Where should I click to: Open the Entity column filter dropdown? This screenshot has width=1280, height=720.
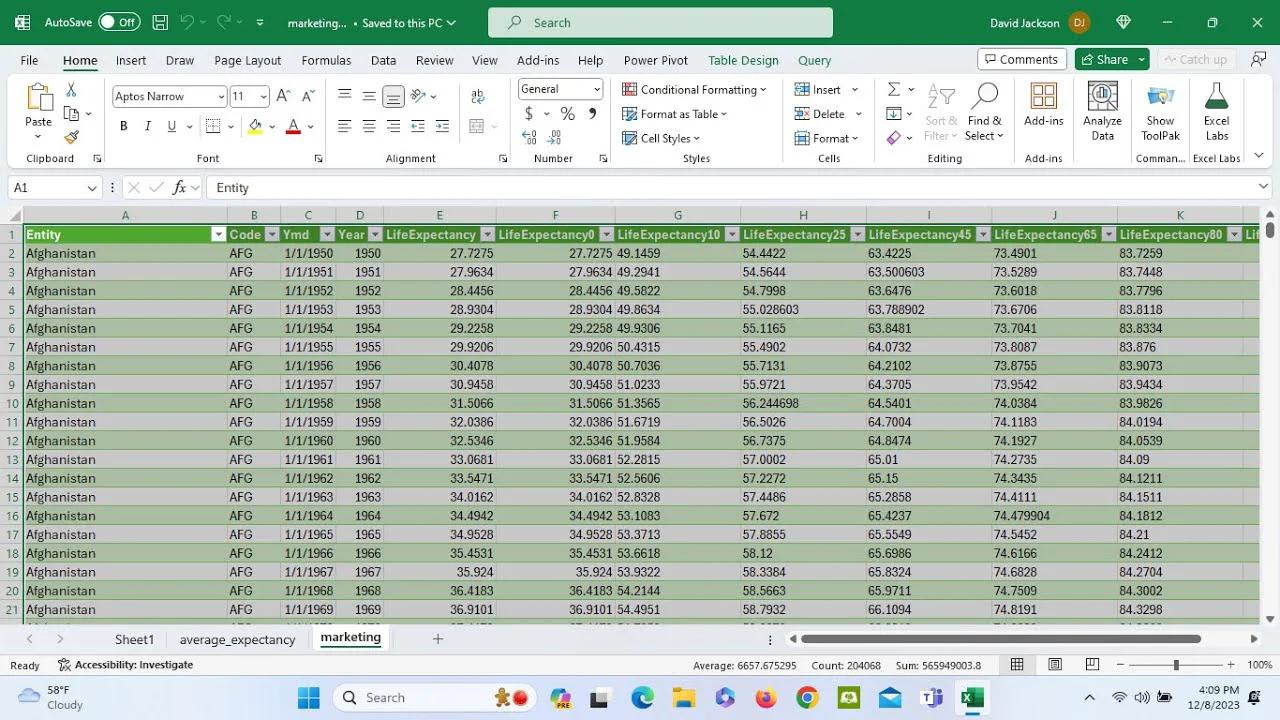[218, 234]
